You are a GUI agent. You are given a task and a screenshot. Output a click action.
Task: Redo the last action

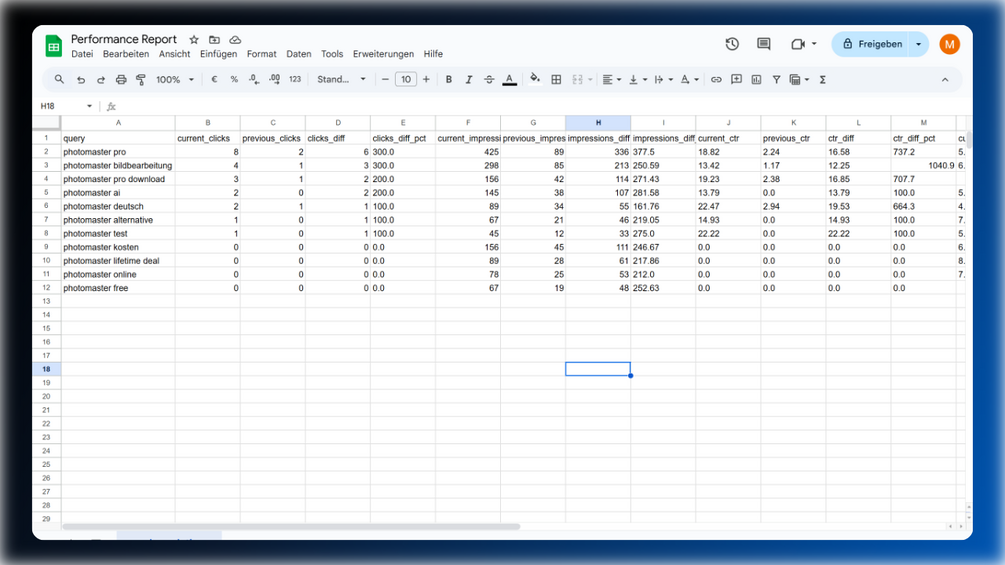click(101, 79)
